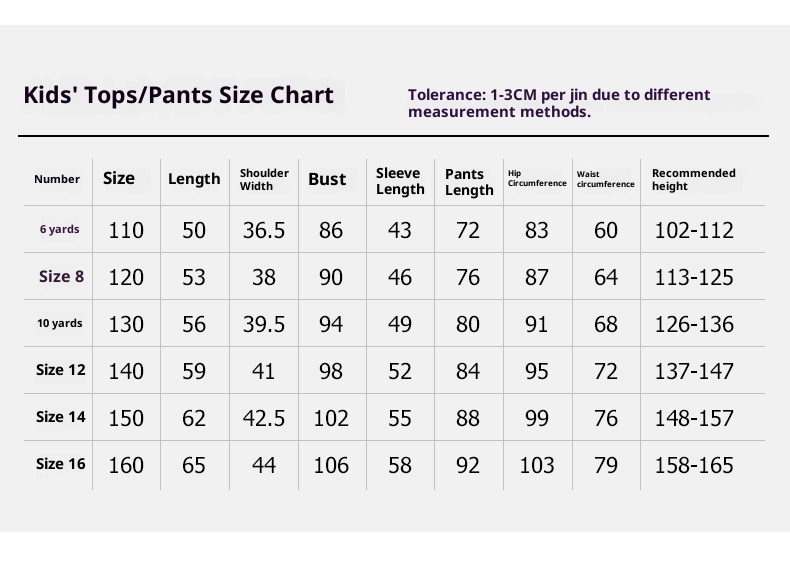Select the Pants Length column header

(469, 182)
